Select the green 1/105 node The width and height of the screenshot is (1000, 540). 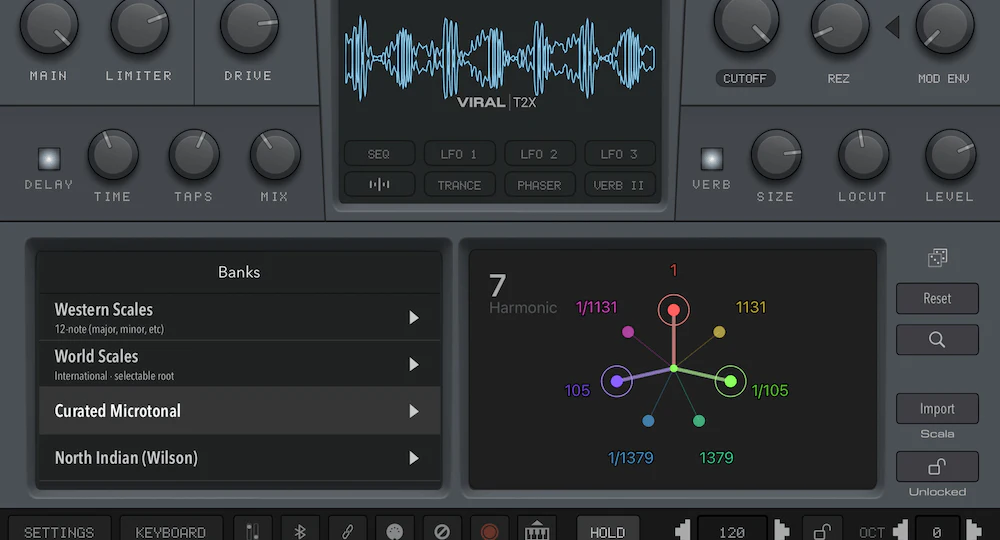pyautogui.click(x=730, y=381)
